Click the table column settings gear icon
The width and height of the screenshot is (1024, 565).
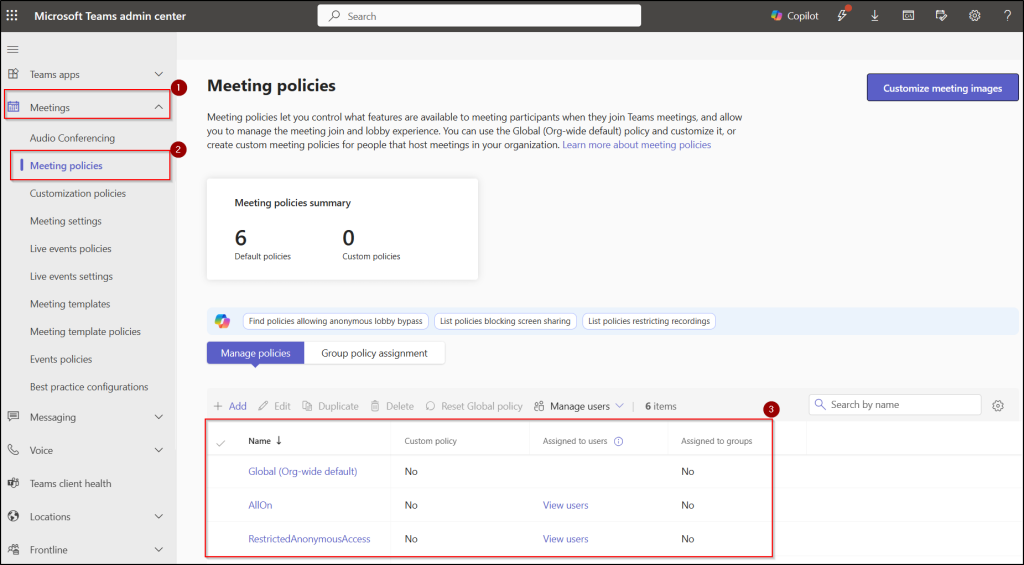(x=998, y=406)
